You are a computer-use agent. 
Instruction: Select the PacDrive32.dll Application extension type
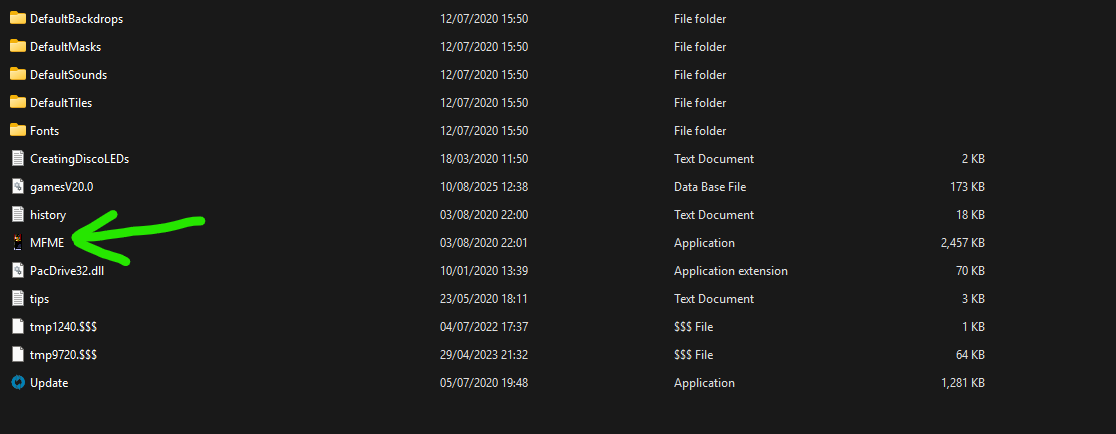730,271
